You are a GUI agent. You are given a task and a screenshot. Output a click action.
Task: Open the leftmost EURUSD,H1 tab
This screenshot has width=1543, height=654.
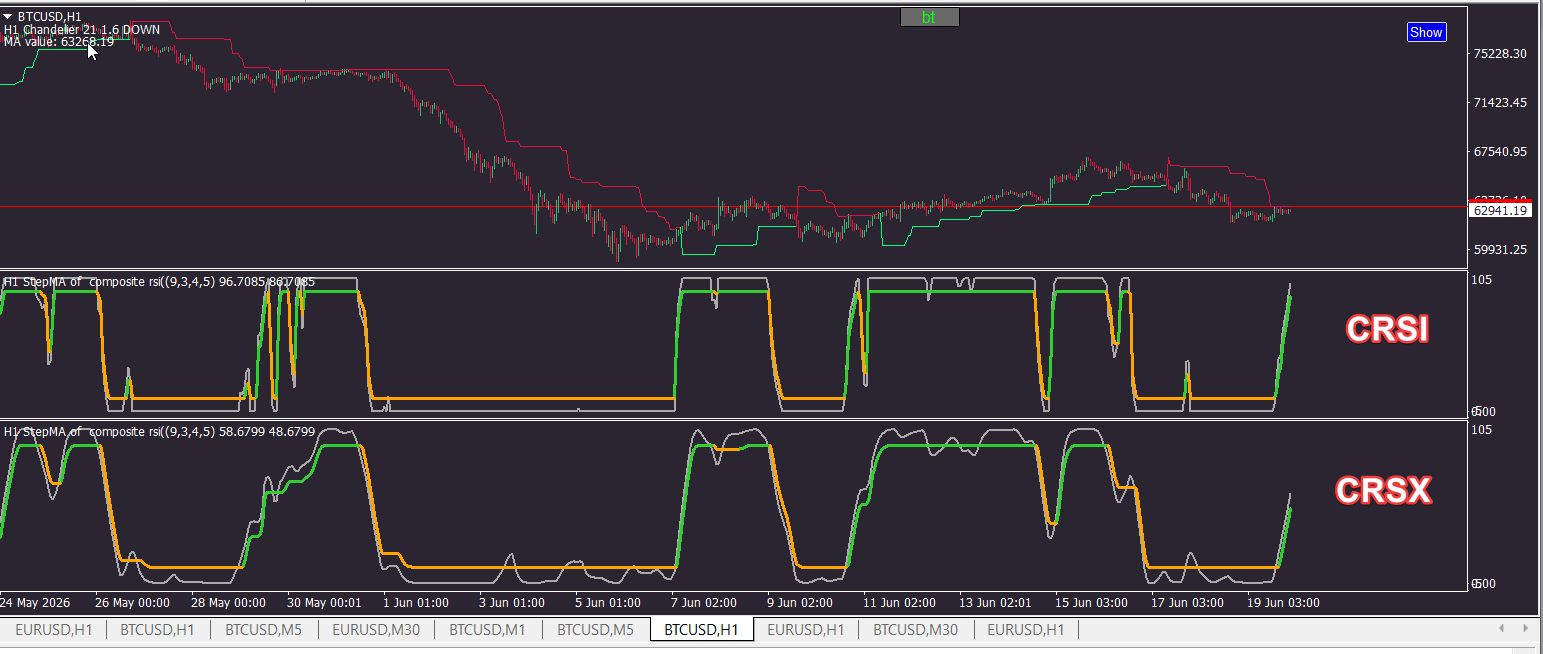tap(53, 629)
